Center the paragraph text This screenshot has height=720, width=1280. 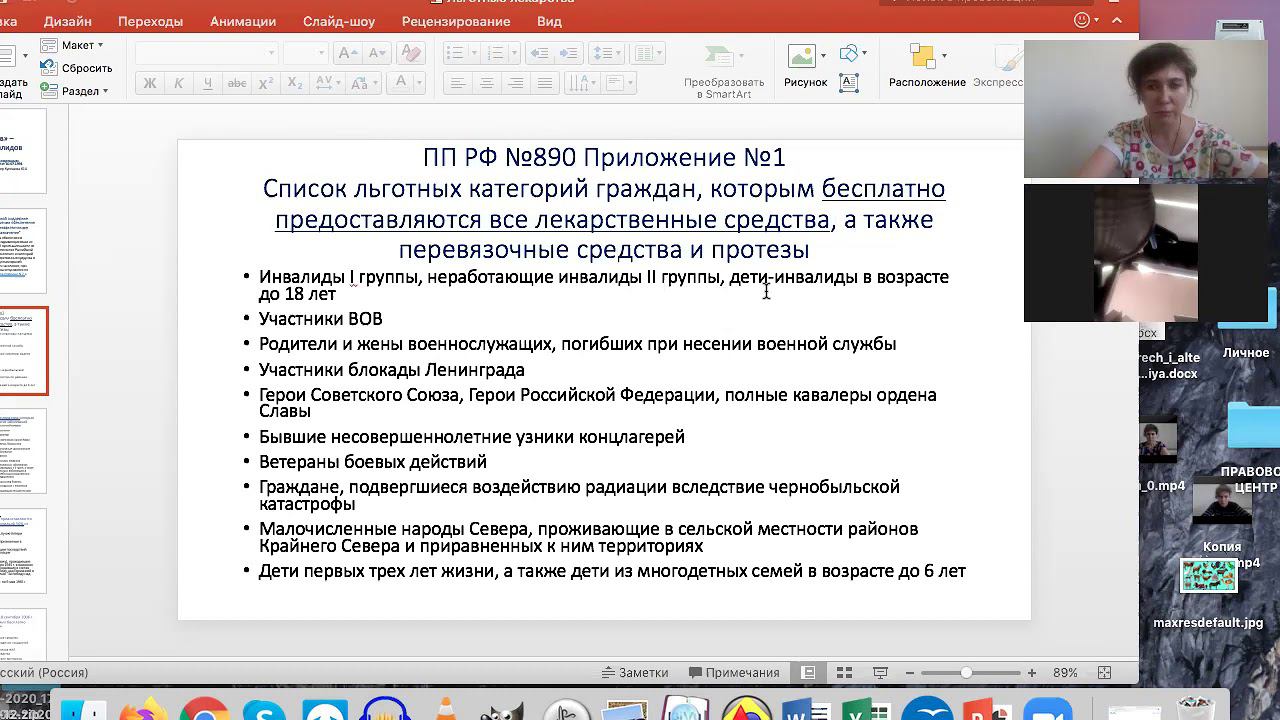tap(487, 83)
